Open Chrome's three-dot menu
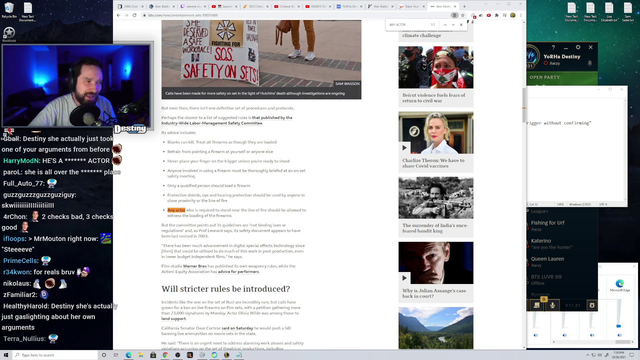 pos(520,15)
